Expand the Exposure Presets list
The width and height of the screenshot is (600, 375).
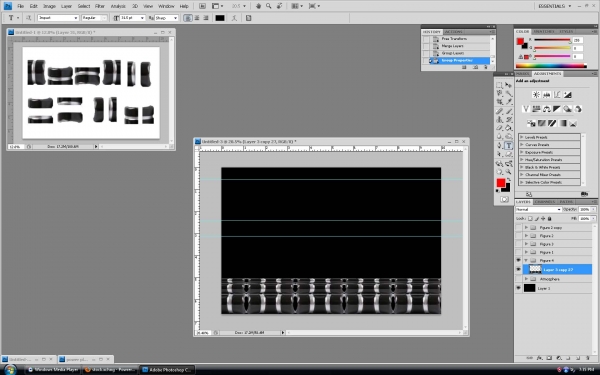click(x=522, y=152)
